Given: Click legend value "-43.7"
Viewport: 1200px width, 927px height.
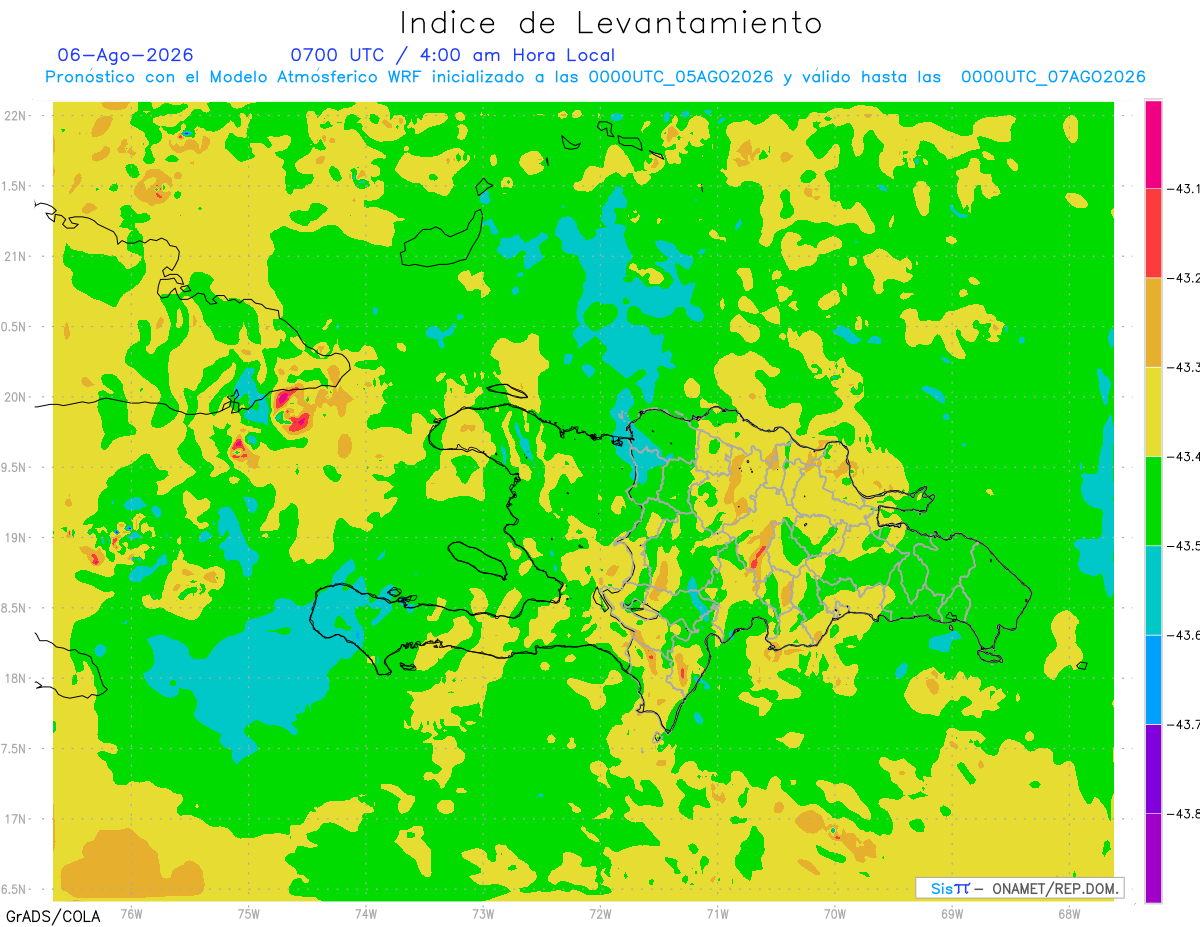Looking at the screenshot, I should pyautogui.click(x=1182, y=724).
